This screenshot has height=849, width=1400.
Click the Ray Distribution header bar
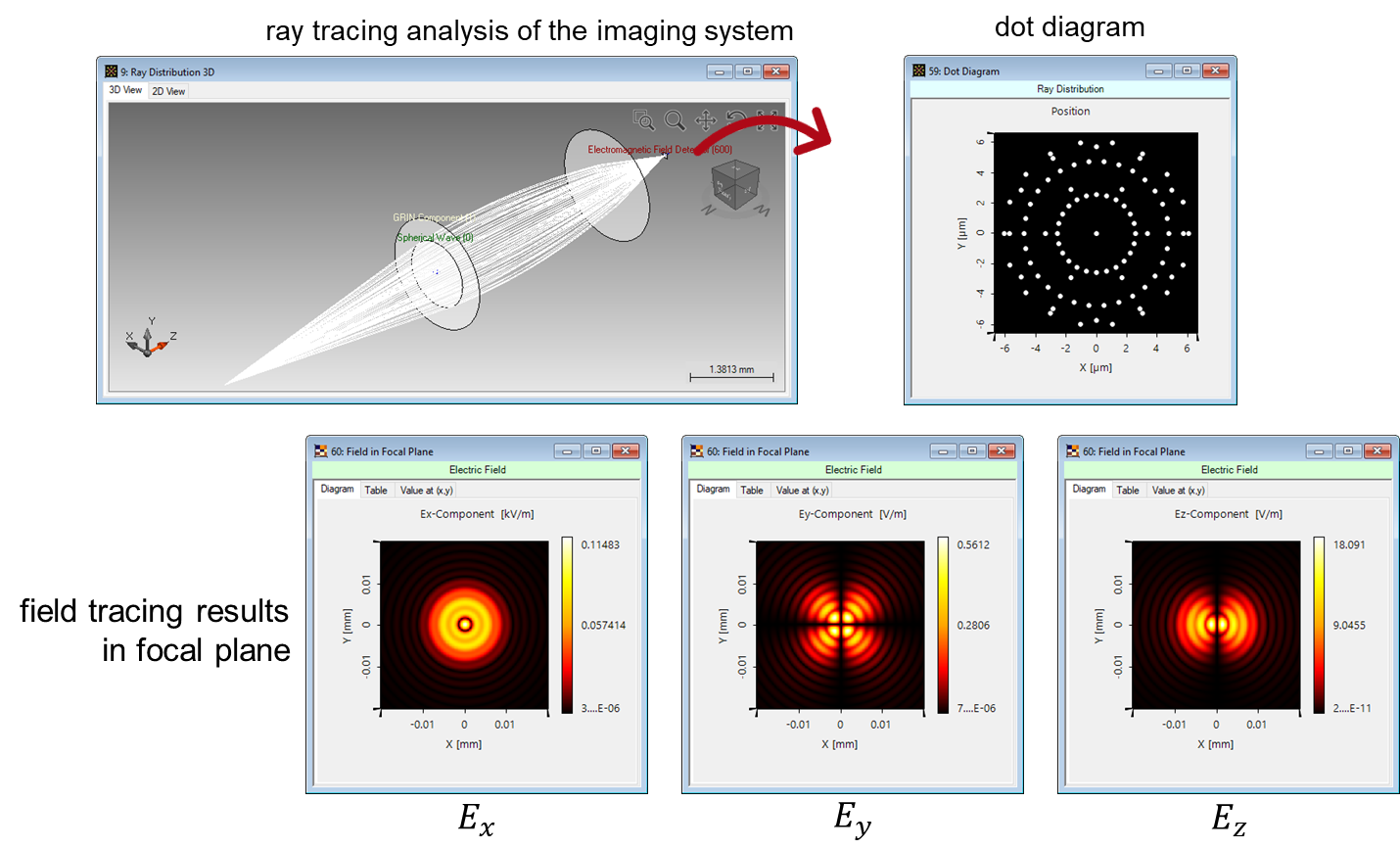tap(1070, 89)
